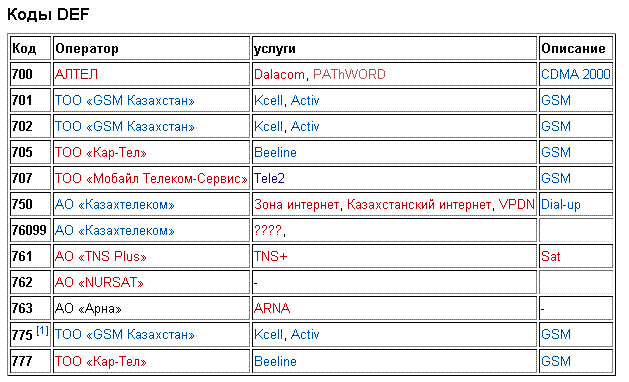Select code 700 cell
Image resolution: width=629 pixels, height=382 pixels.
click(30, 74)
